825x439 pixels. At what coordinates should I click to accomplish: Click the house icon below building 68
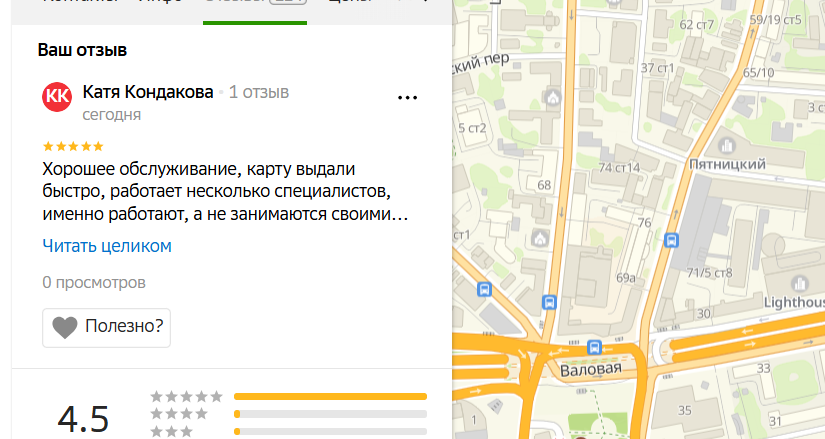[x=540, y=238]
